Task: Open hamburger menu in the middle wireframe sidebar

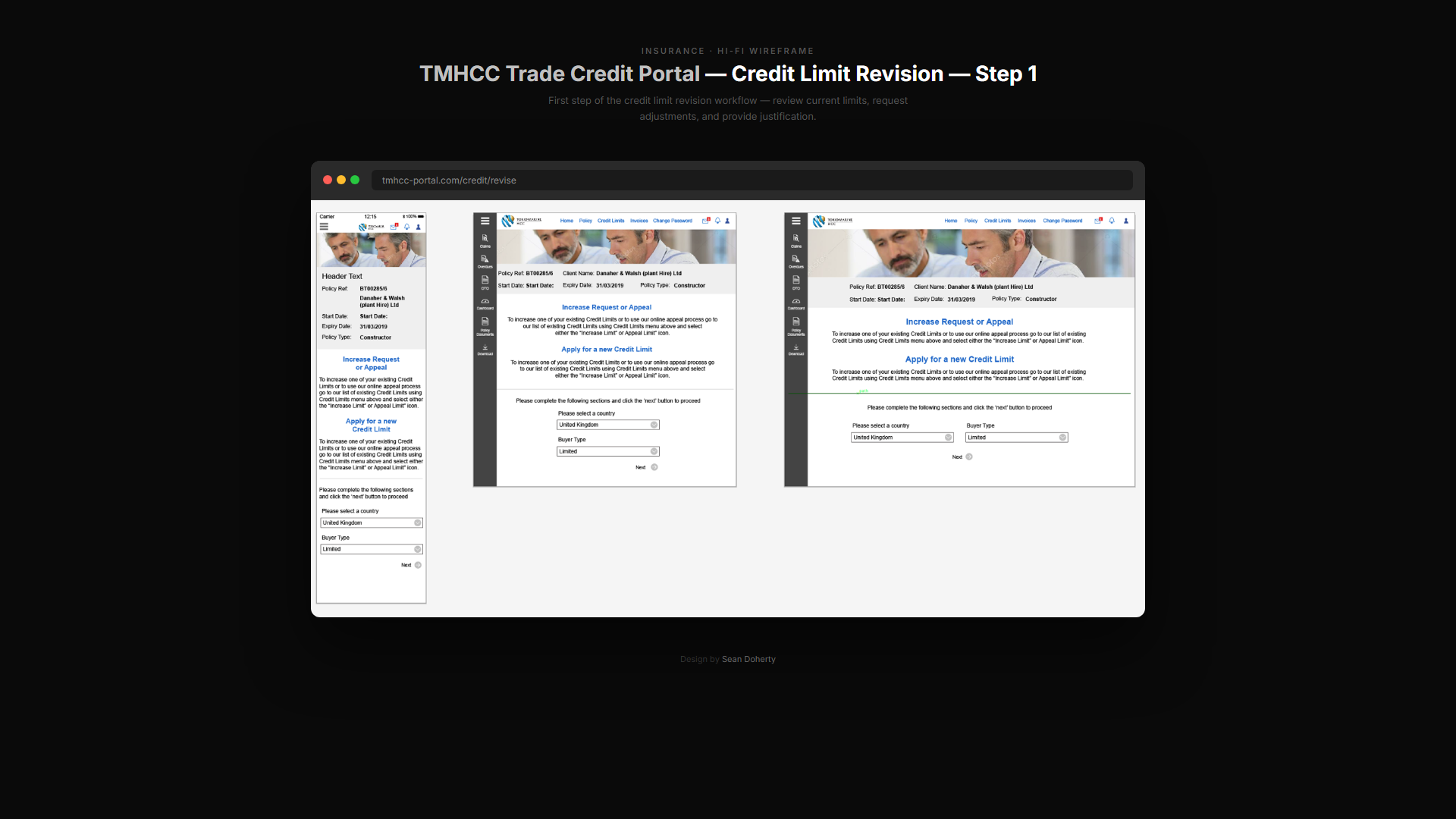Action: tap(485, 221)
